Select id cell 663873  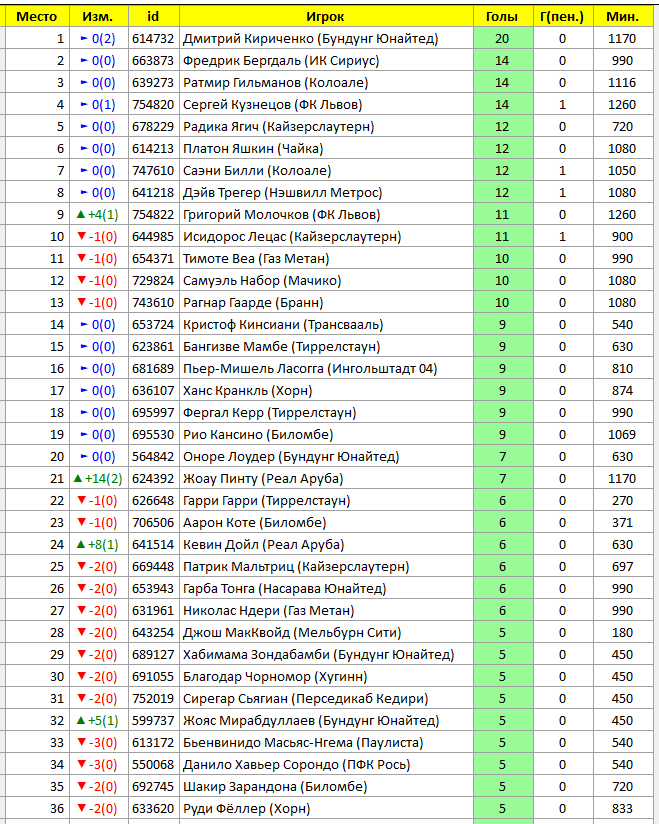[153, 60]
